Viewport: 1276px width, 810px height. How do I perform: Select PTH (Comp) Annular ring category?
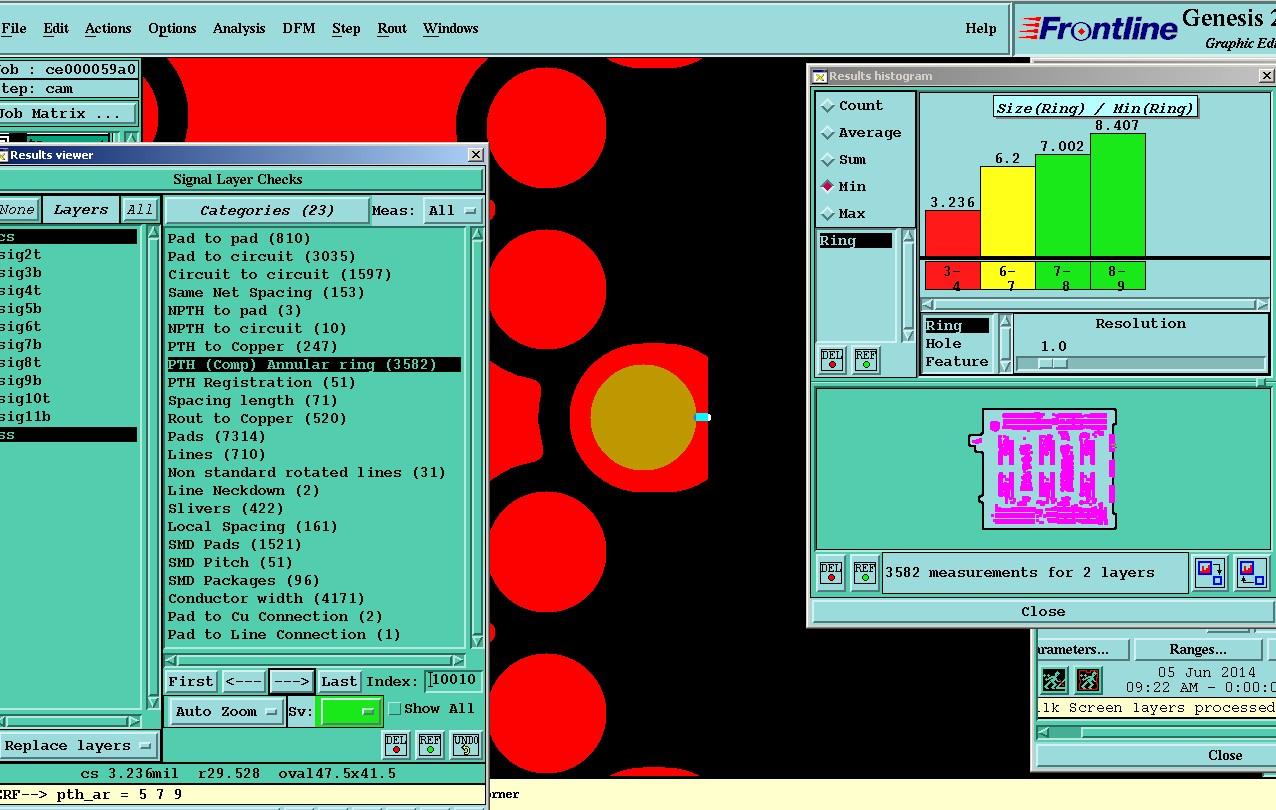314,364
